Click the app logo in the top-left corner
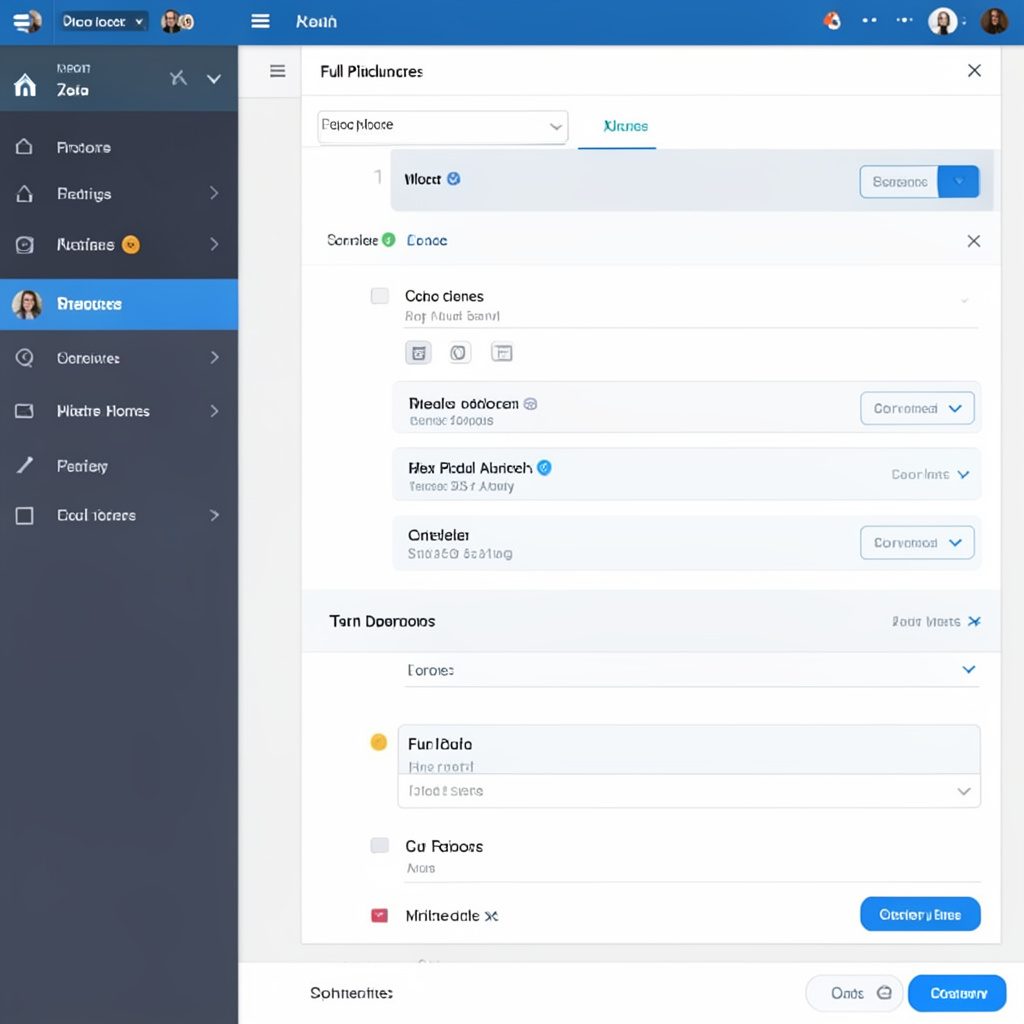 [x=27, y=22]
